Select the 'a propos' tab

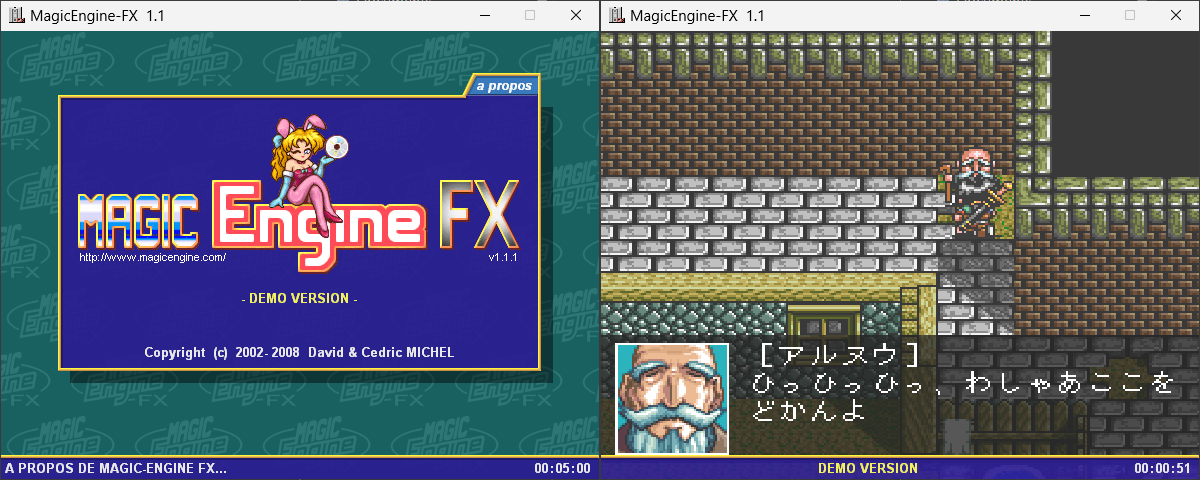[x=504, y=86]
